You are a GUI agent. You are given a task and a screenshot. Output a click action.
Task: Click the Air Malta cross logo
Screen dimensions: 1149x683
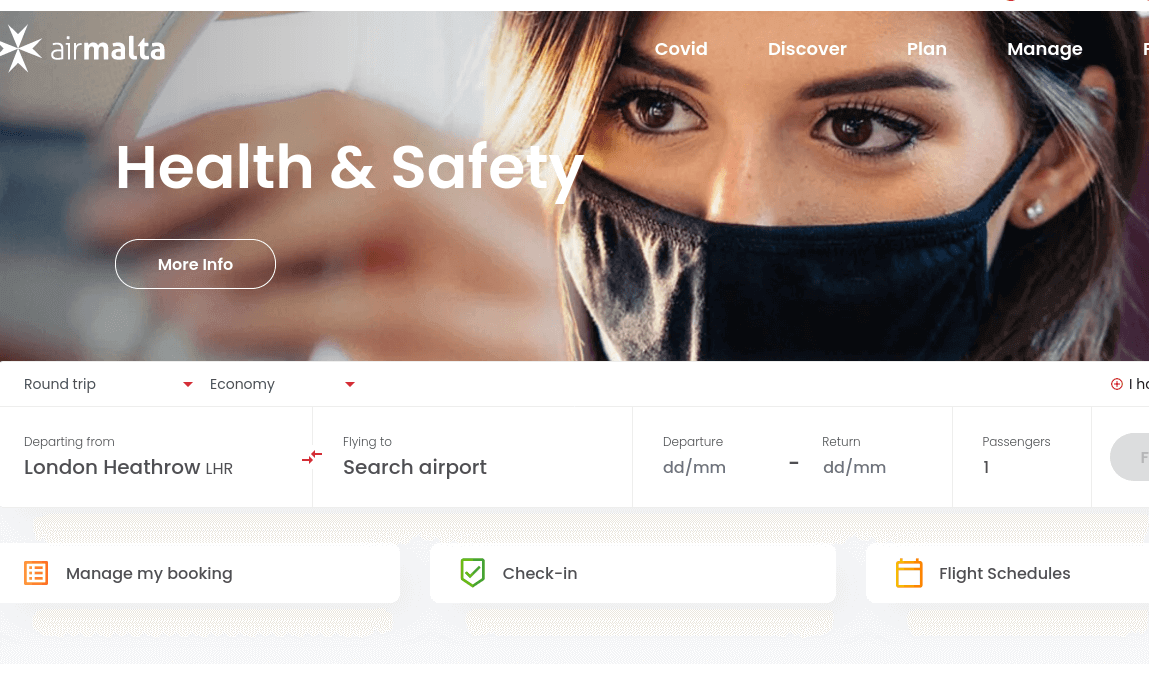pos(20,48)
